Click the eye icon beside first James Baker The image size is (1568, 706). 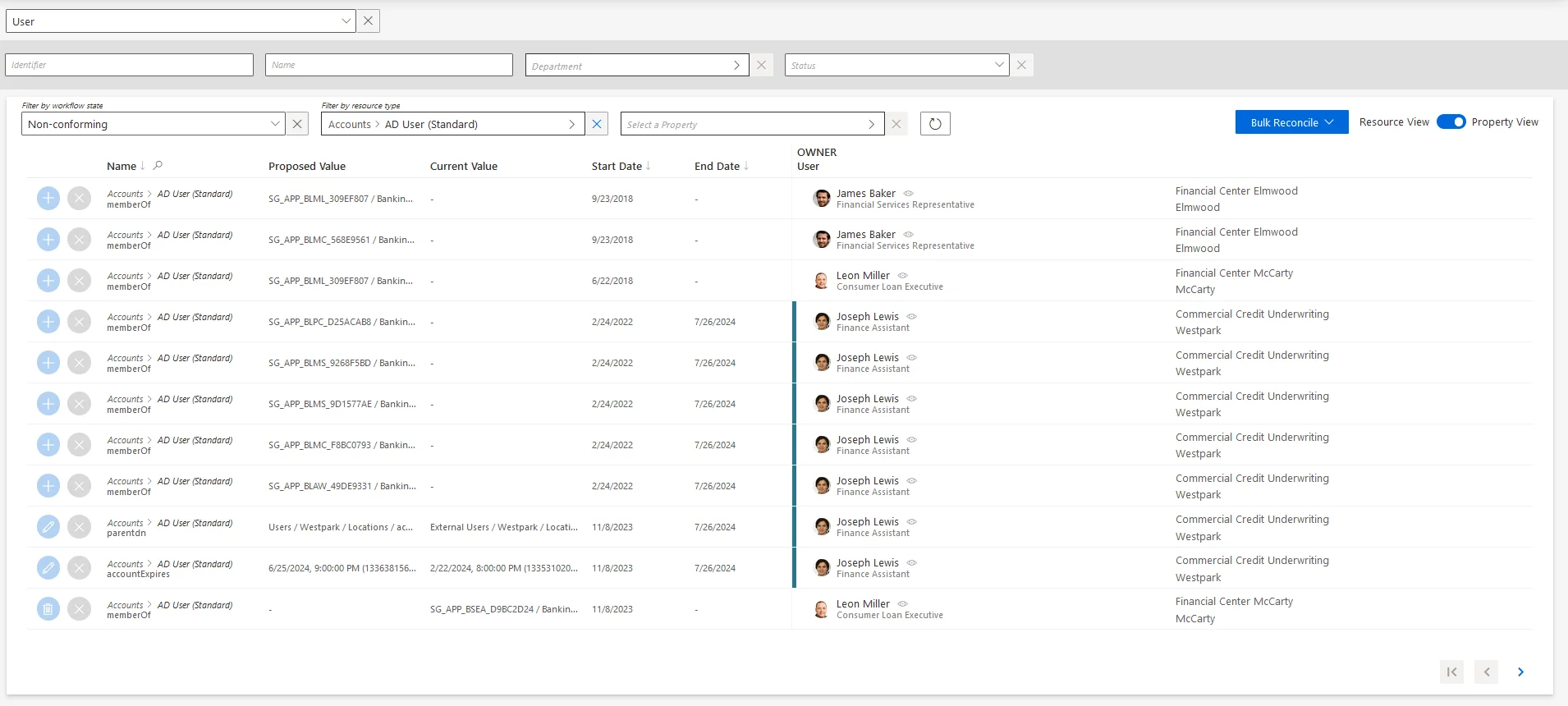tap(909, 194)
